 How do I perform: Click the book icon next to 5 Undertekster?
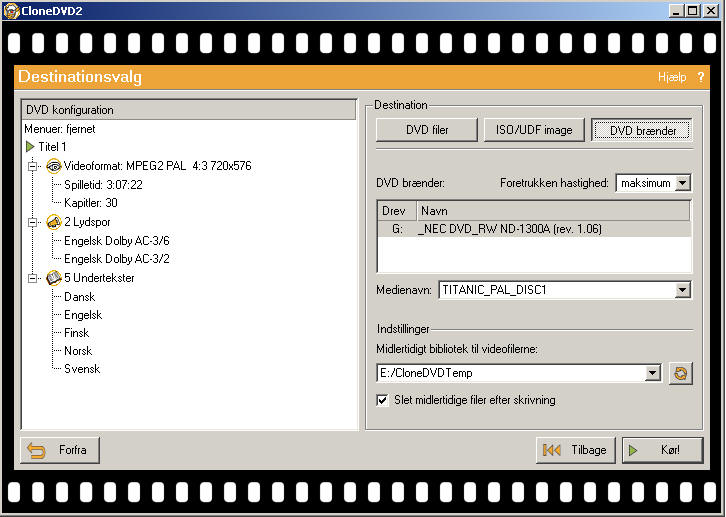54,278
